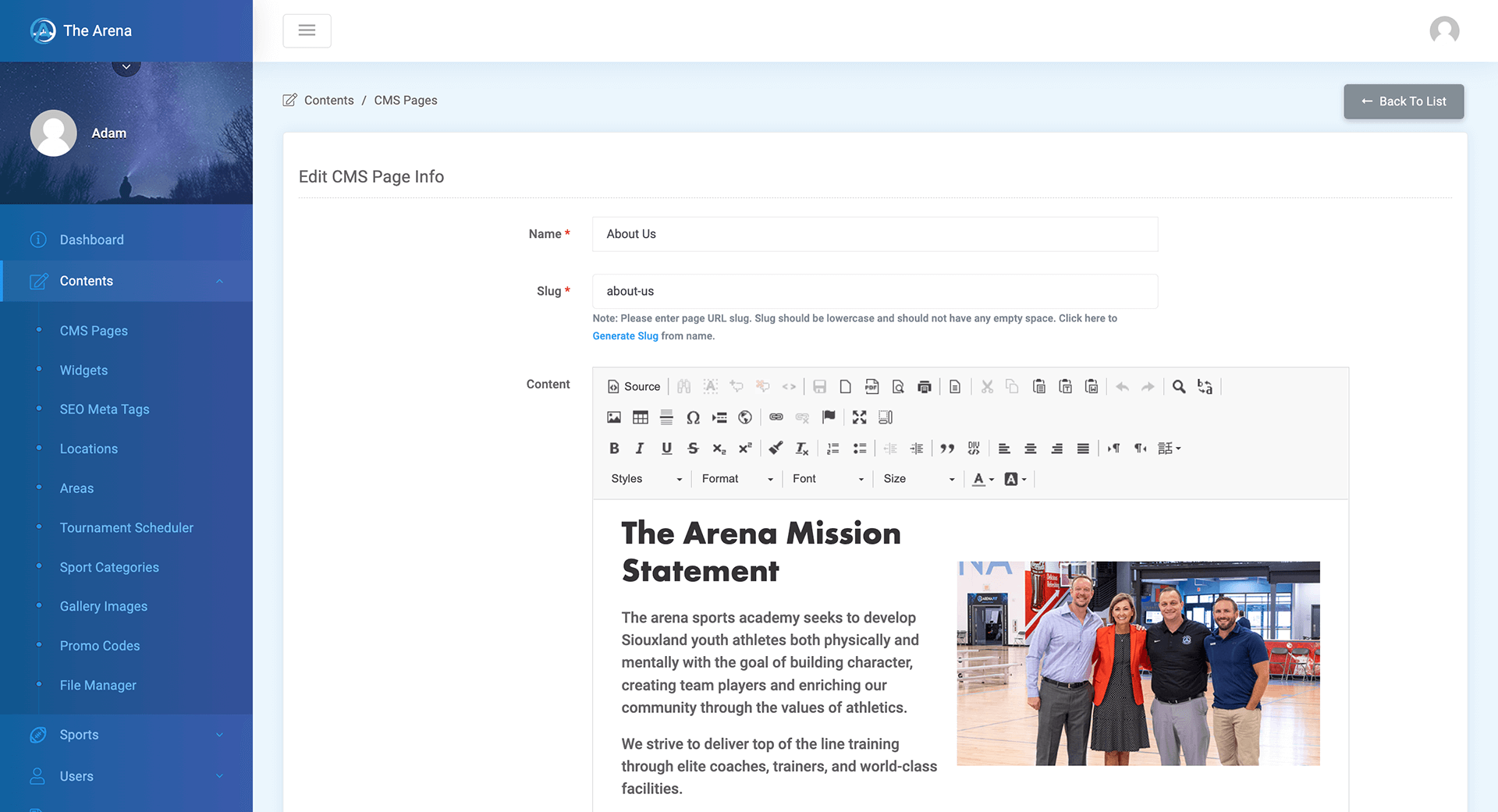Click the Back To List button
The width and height of the screenshot is (1498, 812).
click(1404, 101)
